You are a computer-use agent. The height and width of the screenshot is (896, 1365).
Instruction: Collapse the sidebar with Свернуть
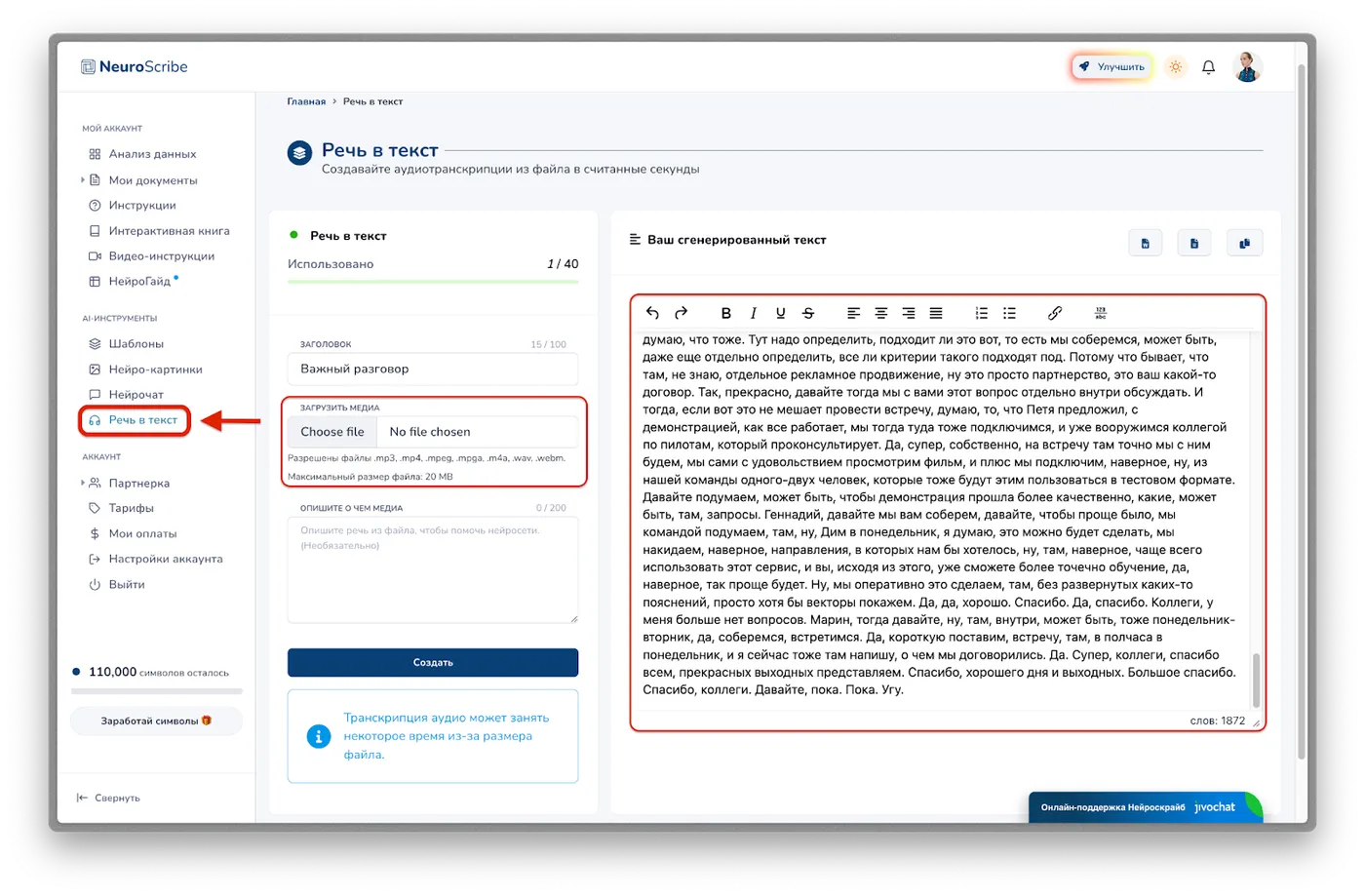108,798
